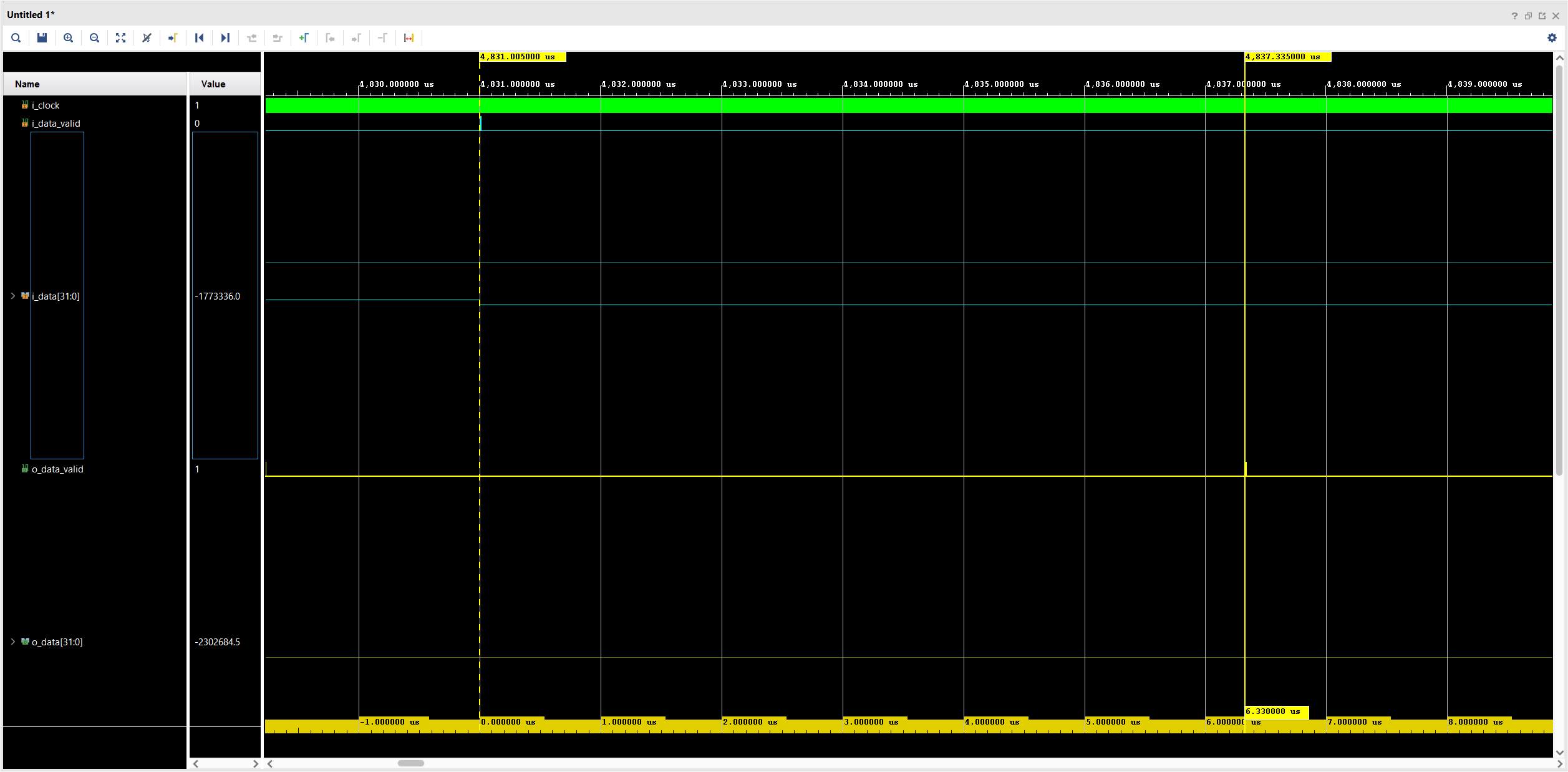Expand the i_data[31:0] signal tree
Viewport: 1568px width, 772px height.
tap(13, 296)
